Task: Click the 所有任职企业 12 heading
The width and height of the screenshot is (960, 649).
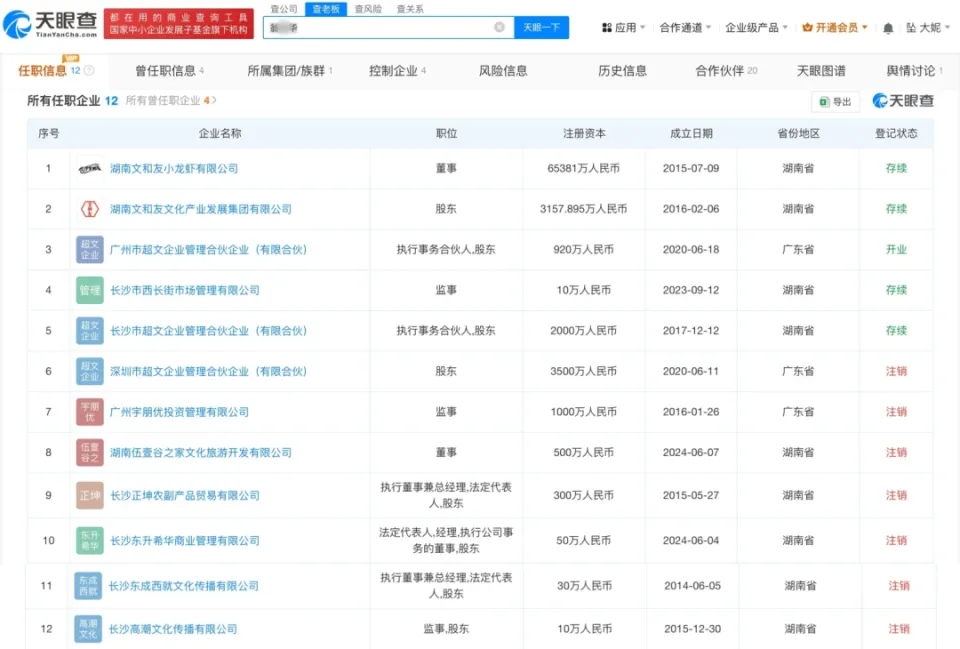Action: 72,100
